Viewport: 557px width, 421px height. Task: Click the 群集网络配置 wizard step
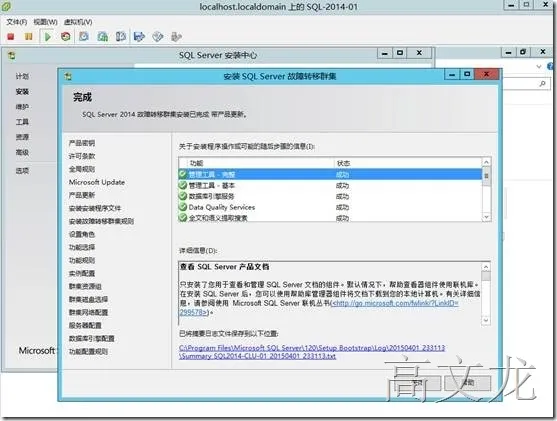pyautogui.click(x=88, y=312)
